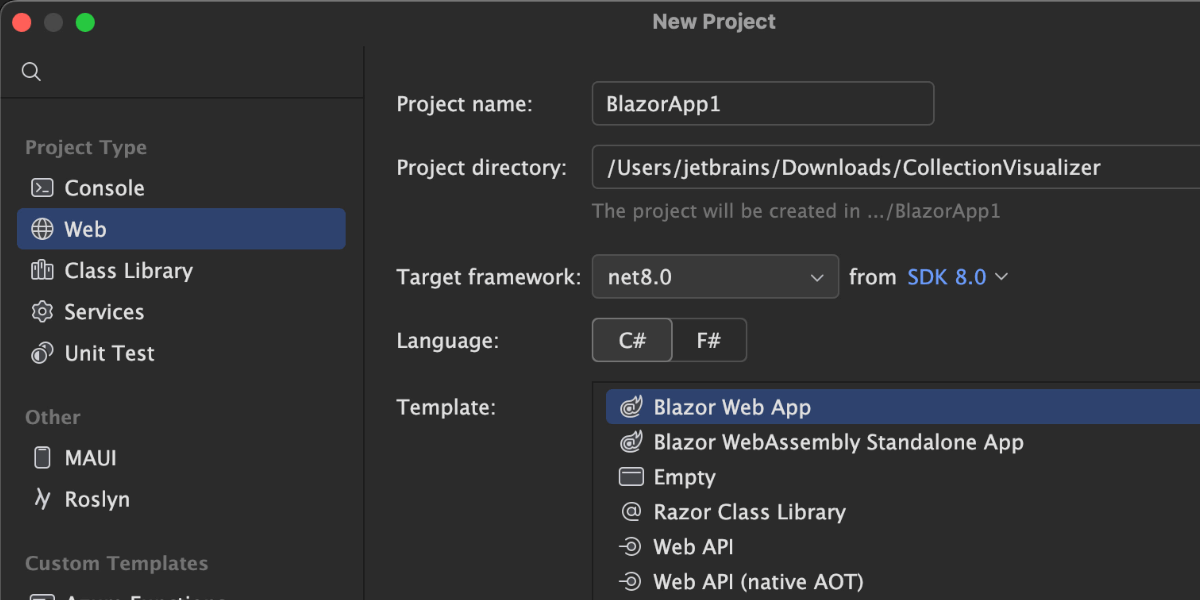Choose the Web API template
The image size is (1200, 600).
click(693, 547)
